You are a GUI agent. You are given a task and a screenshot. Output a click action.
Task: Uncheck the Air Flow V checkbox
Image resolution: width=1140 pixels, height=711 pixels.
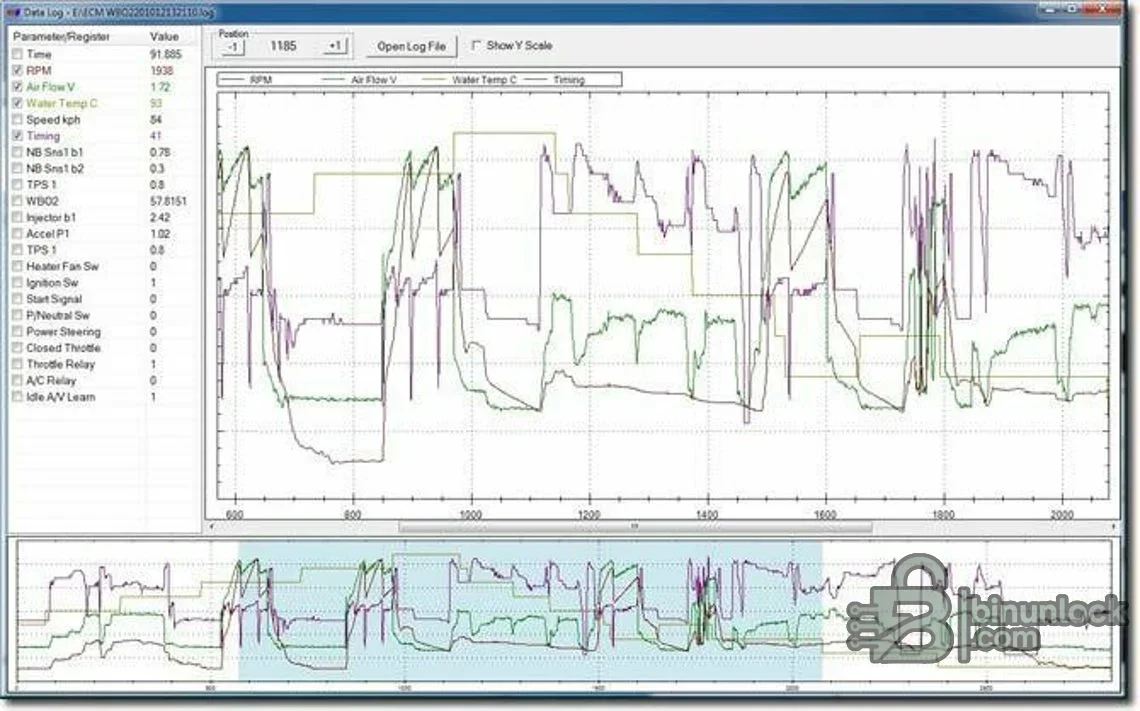click(x=17, y=87)
